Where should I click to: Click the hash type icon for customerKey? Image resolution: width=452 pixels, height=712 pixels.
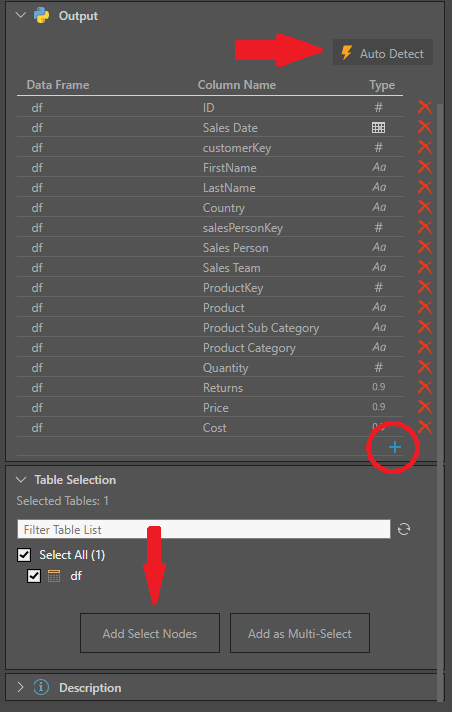[378, 147]
